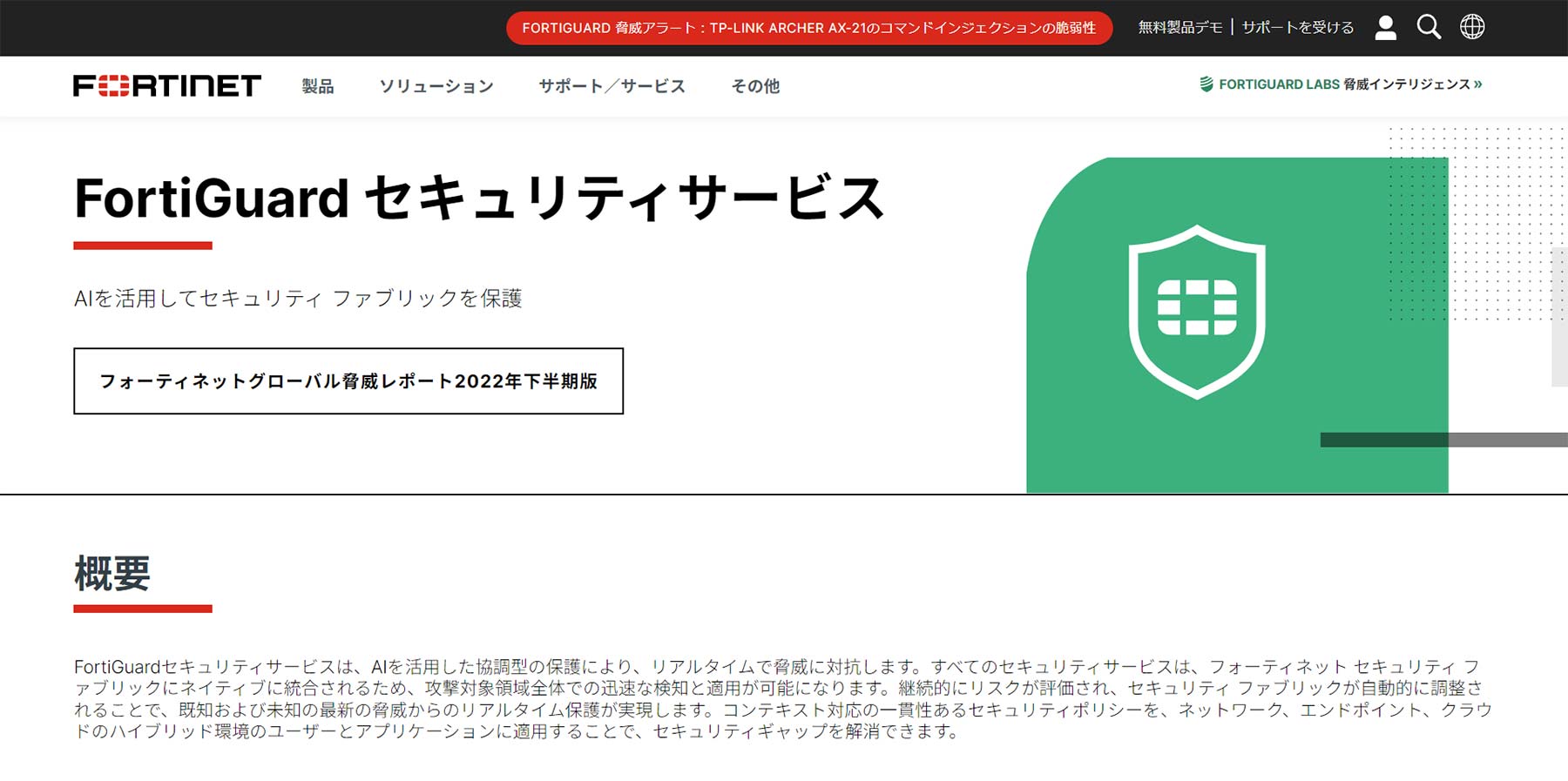
Task: Open the user account icon
Action: (x=1385, y=27)
